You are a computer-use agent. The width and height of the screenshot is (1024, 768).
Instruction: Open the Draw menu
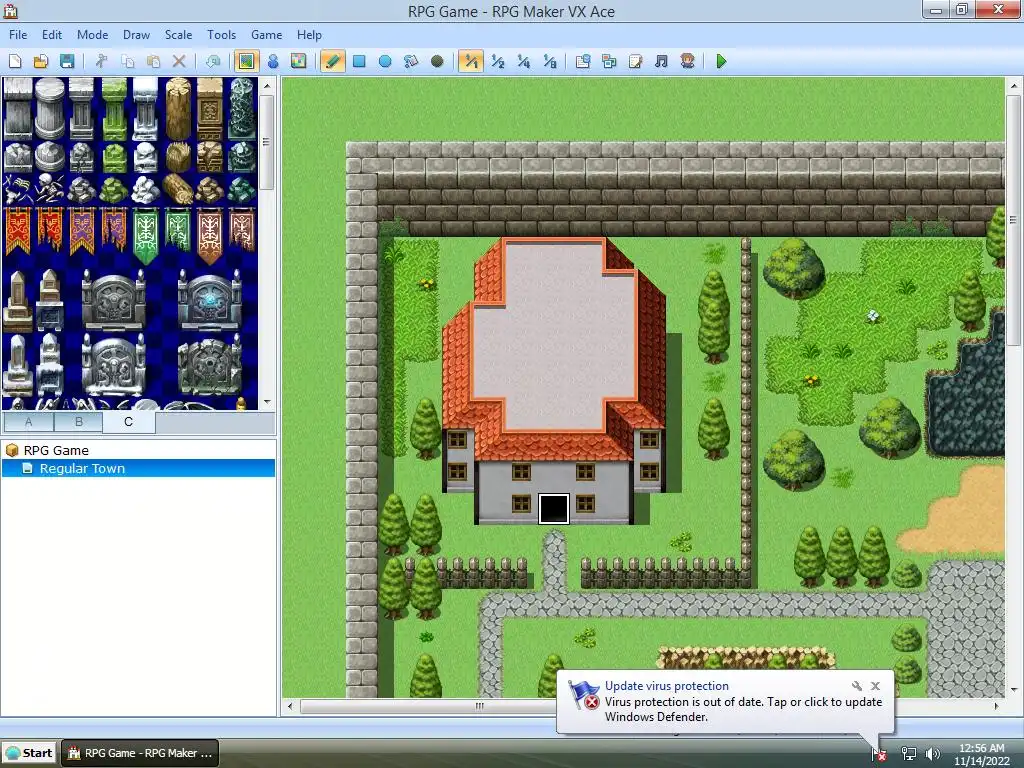[x=136, y=35]
